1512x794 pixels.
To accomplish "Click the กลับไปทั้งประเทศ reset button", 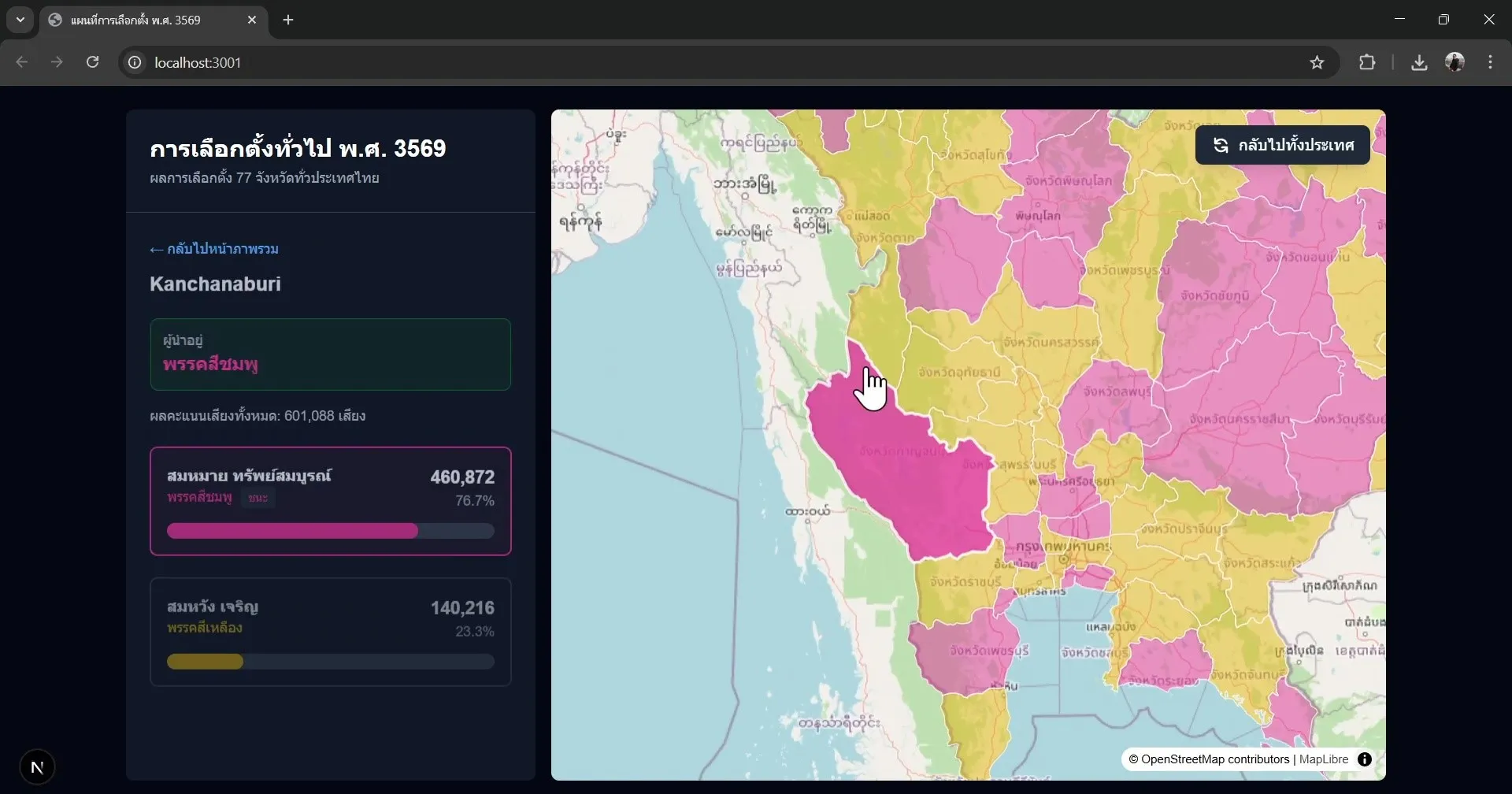I will pyautogui.click(x=1283, y=145).
